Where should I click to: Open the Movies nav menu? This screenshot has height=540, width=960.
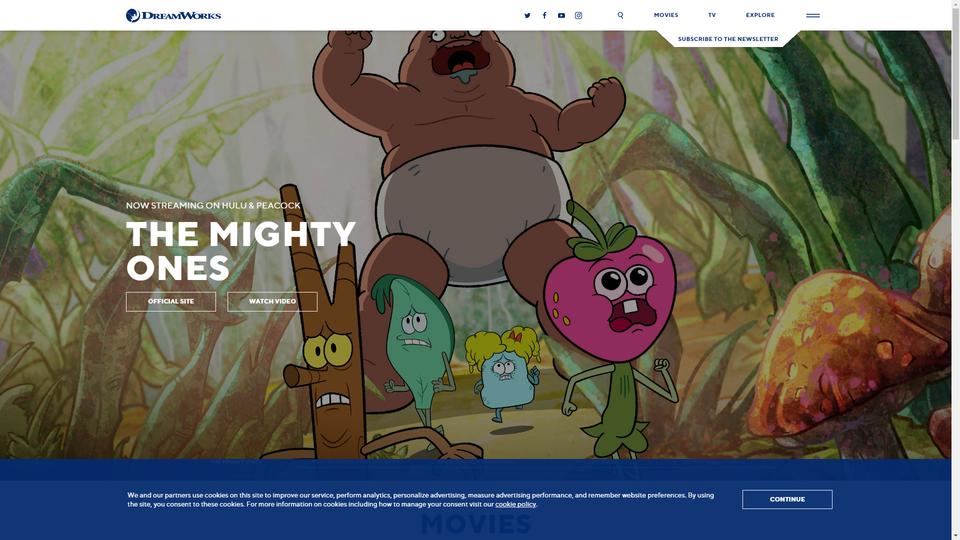[666, 15]
